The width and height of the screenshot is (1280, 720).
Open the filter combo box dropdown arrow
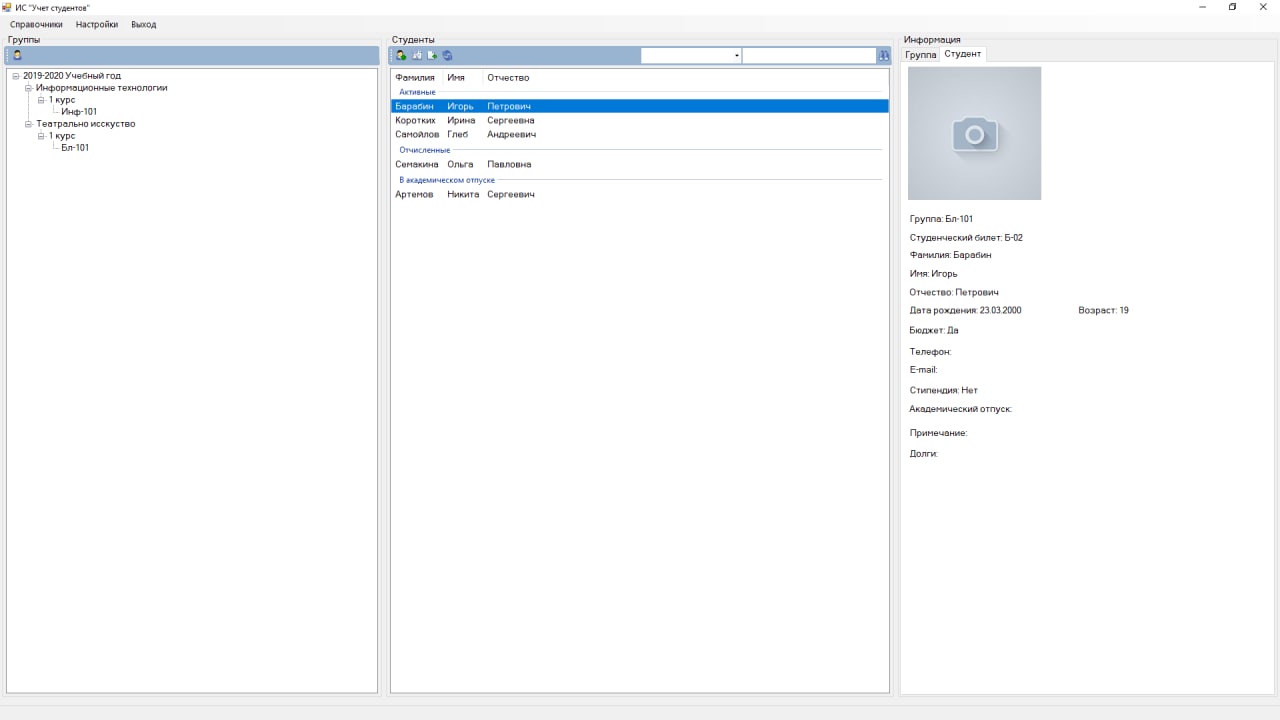point(736,56)
